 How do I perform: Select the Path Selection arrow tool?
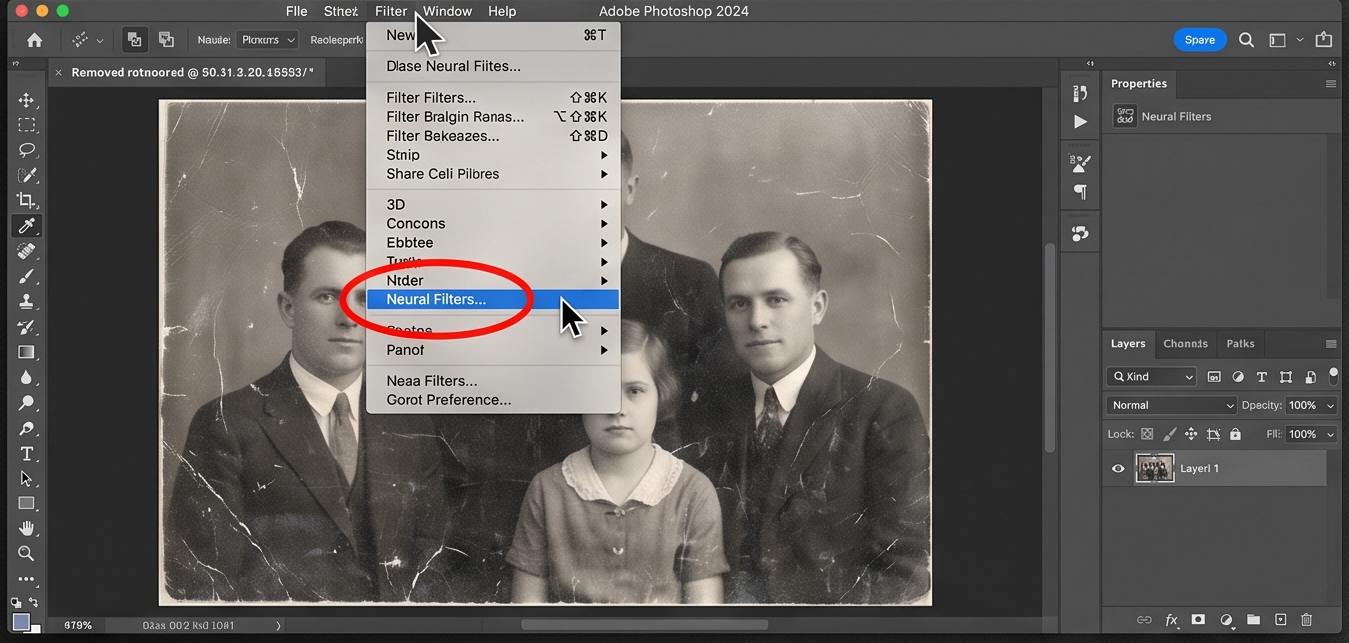26,478
